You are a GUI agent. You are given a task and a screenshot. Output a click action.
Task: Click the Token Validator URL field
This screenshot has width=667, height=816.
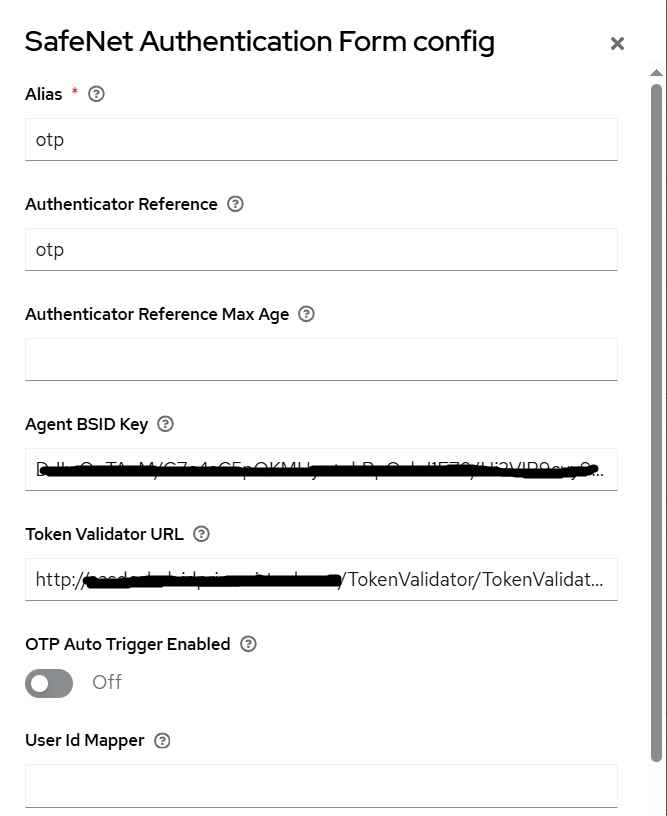coord(320,580)
